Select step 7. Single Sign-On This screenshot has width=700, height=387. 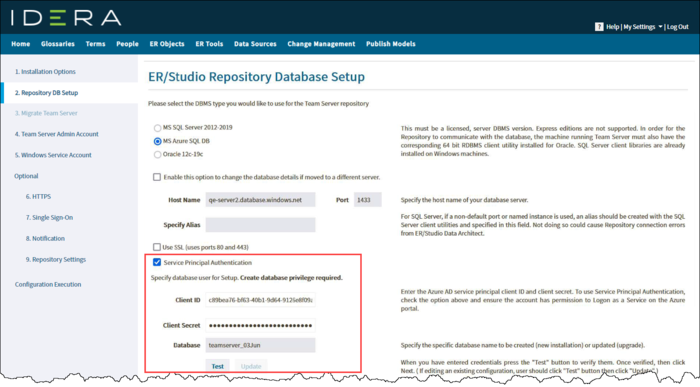point(49,217)
